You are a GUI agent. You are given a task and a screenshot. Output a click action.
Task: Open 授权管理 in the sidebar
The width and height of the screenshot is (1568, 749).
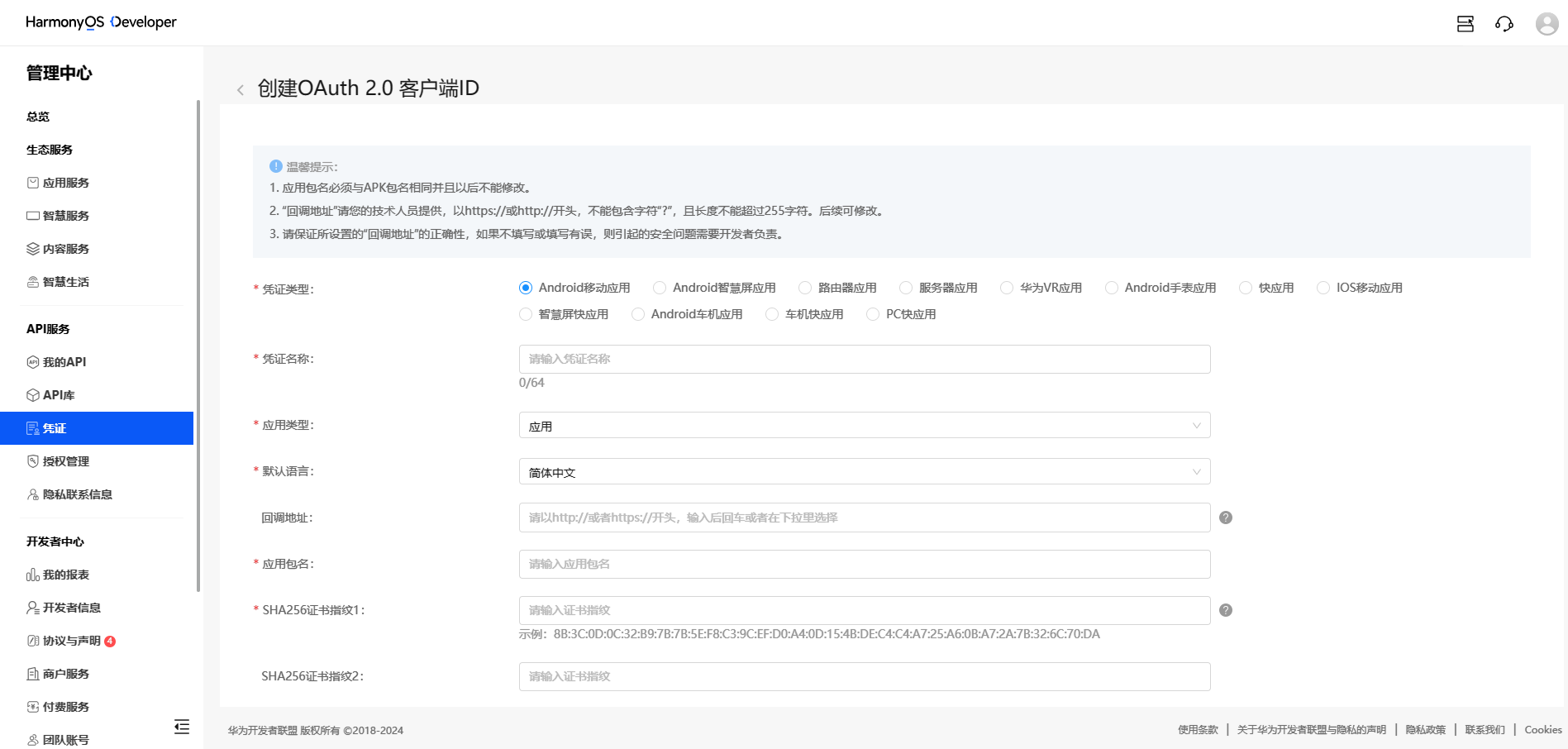[67, 461]
